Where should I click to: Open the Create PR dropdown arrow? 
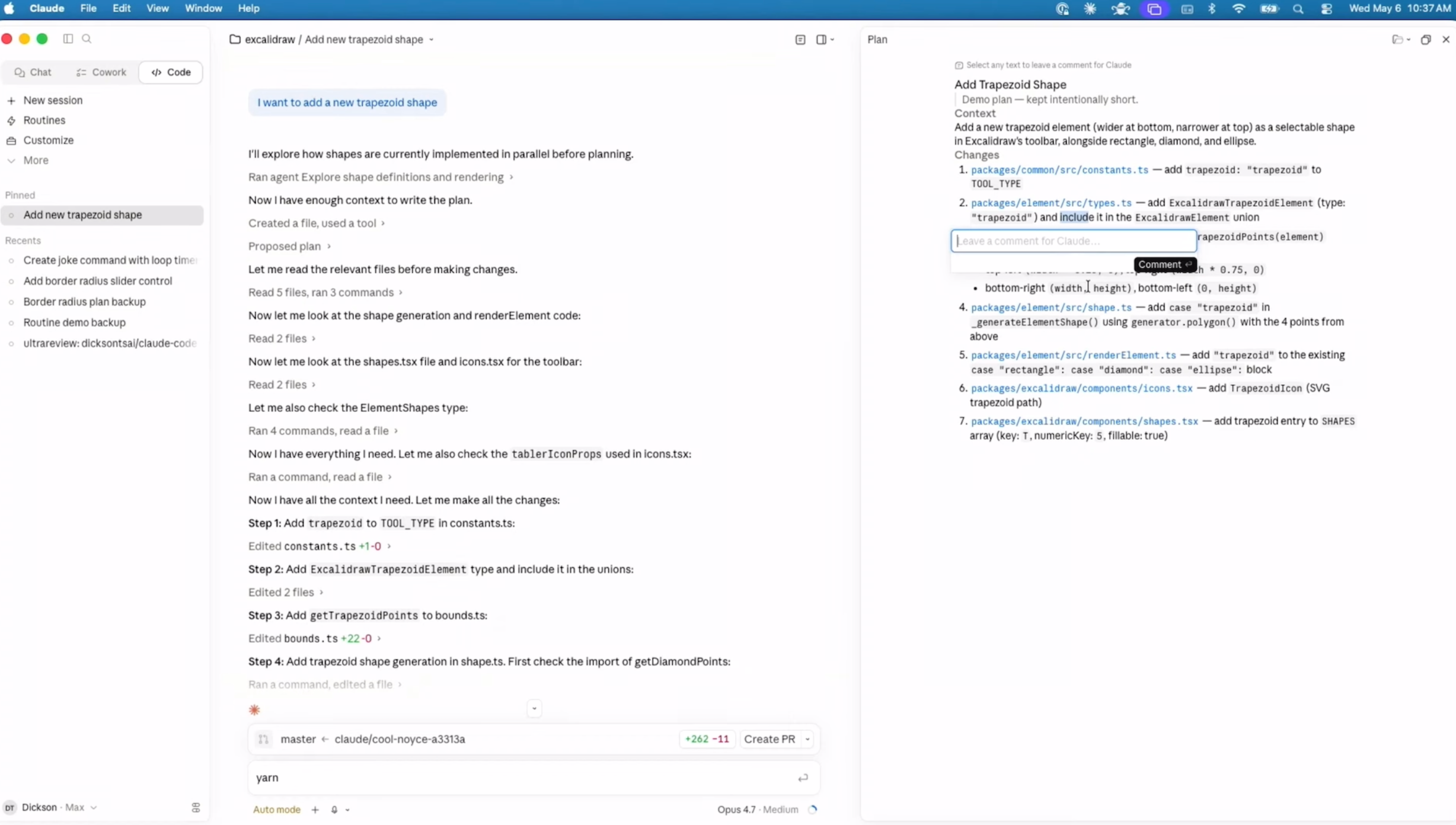pos(807,740)
